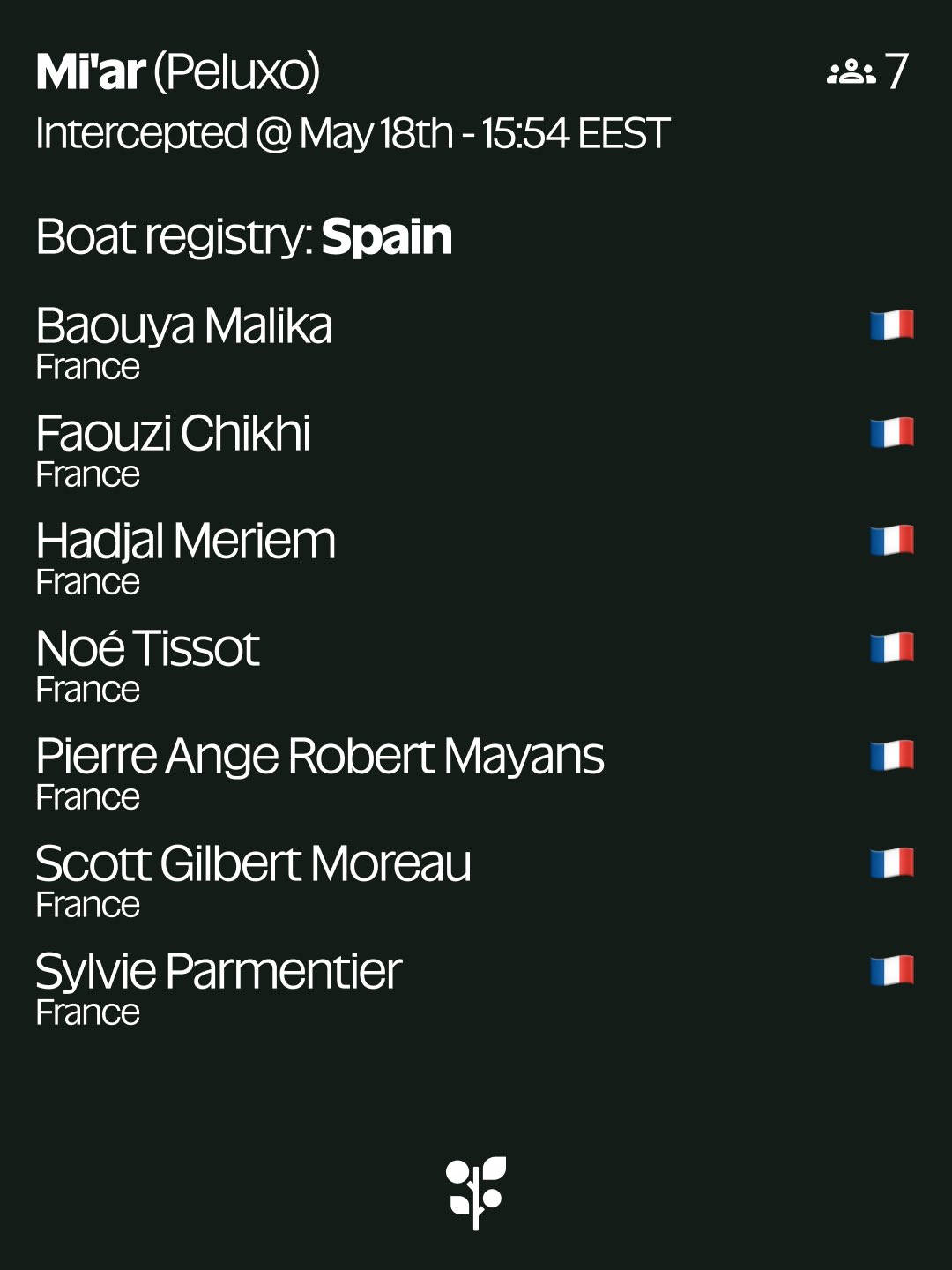Select the name Pierre Ange Robert Mayans
The height and width of the screenshot is (1270, 952).
click(x=320, y=757)
